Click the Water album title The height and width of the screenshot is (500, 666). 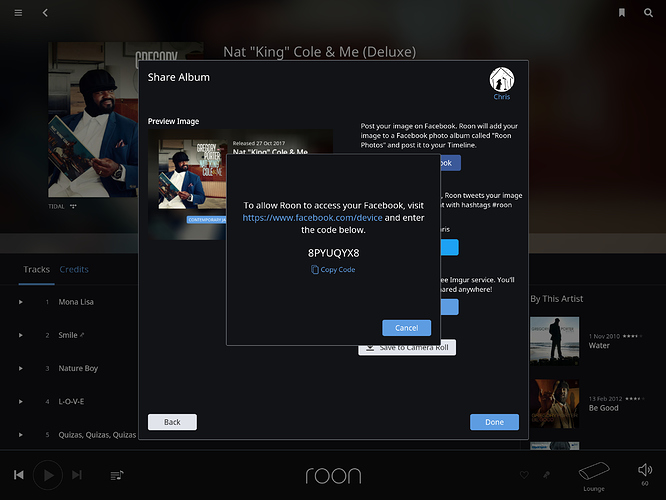coord(599,345)
